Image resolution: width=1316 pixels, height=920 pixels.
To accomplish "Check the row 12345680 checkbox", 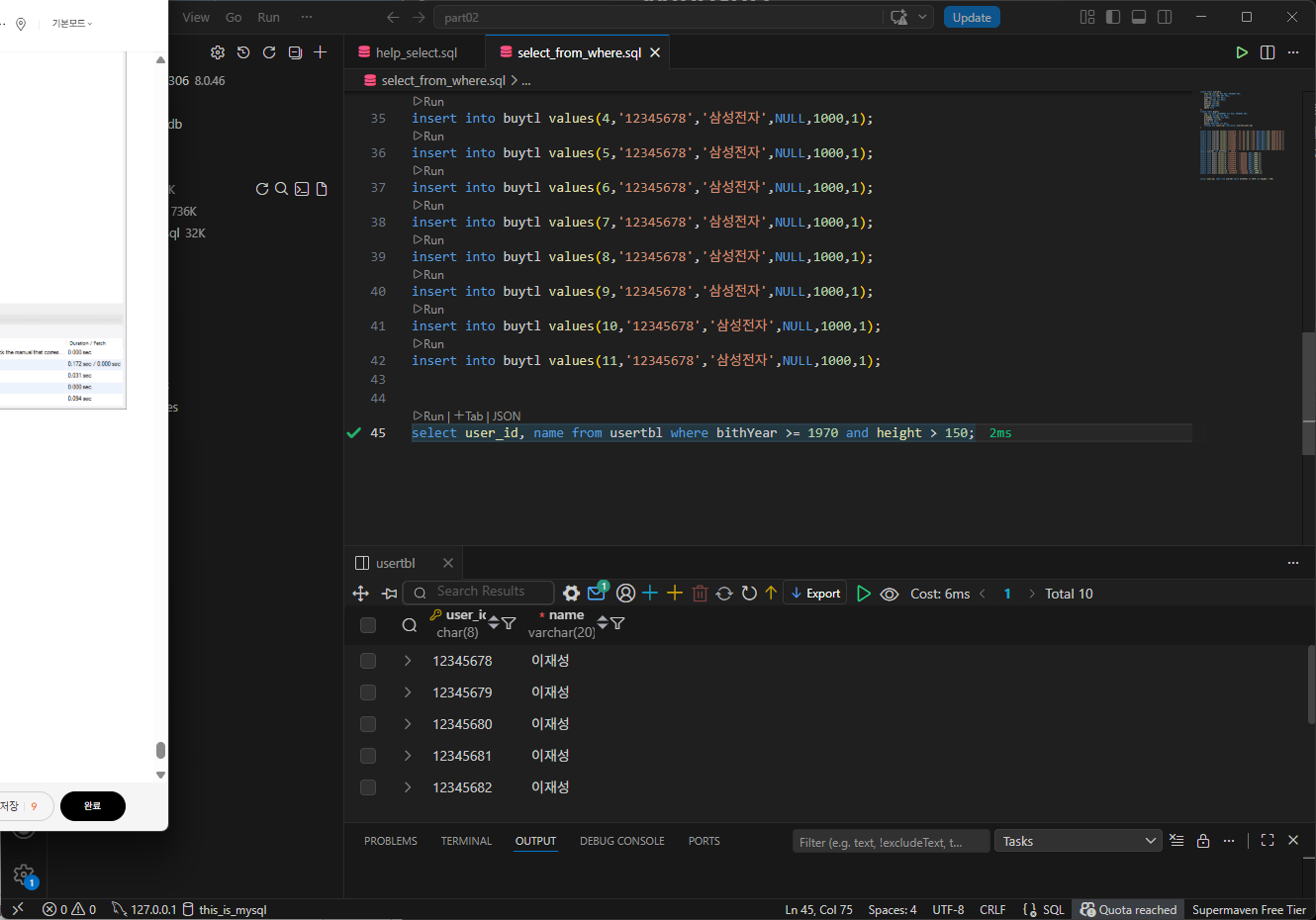I will pyautogui.click(x=368, y=724).
